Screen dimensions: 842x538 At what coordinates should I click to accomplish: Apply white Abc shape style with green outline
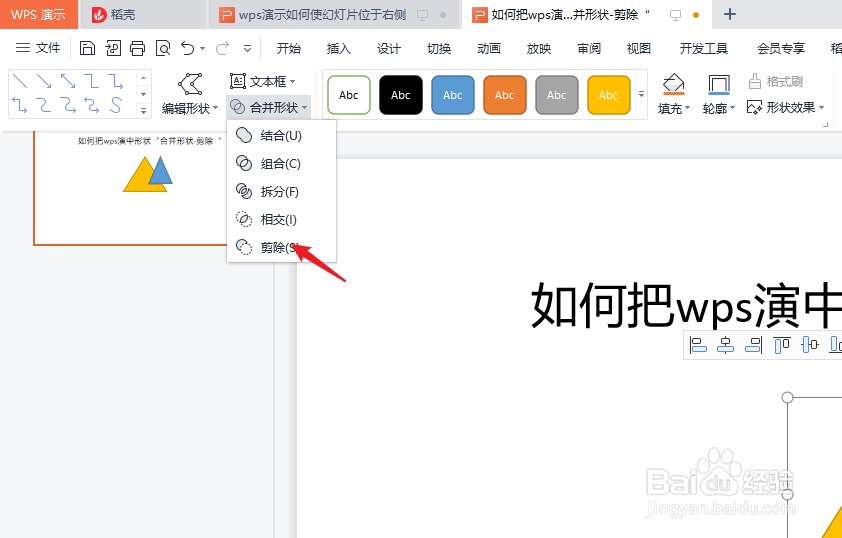(x=349, y=95)
